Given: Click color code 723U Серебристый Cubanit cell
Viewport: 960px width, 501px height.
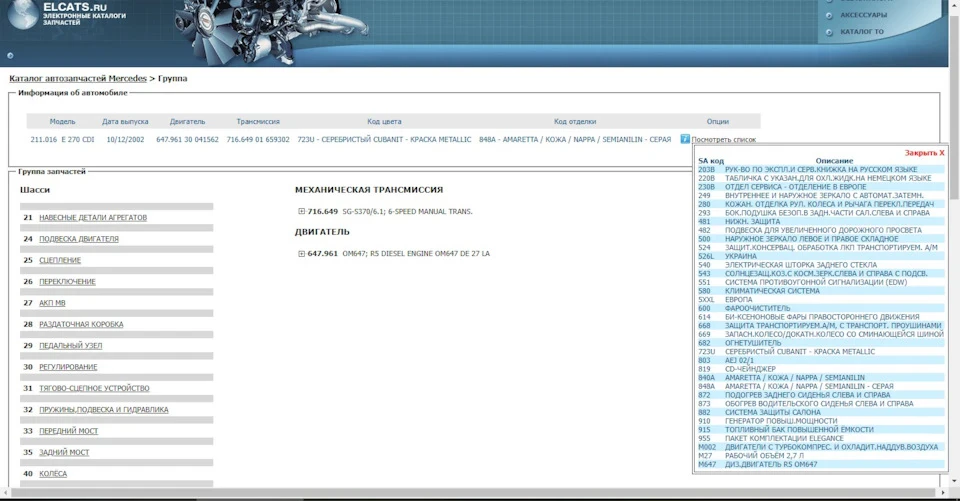Looking at the screenshot, I should pyautogui.click(x=384, y=140).
